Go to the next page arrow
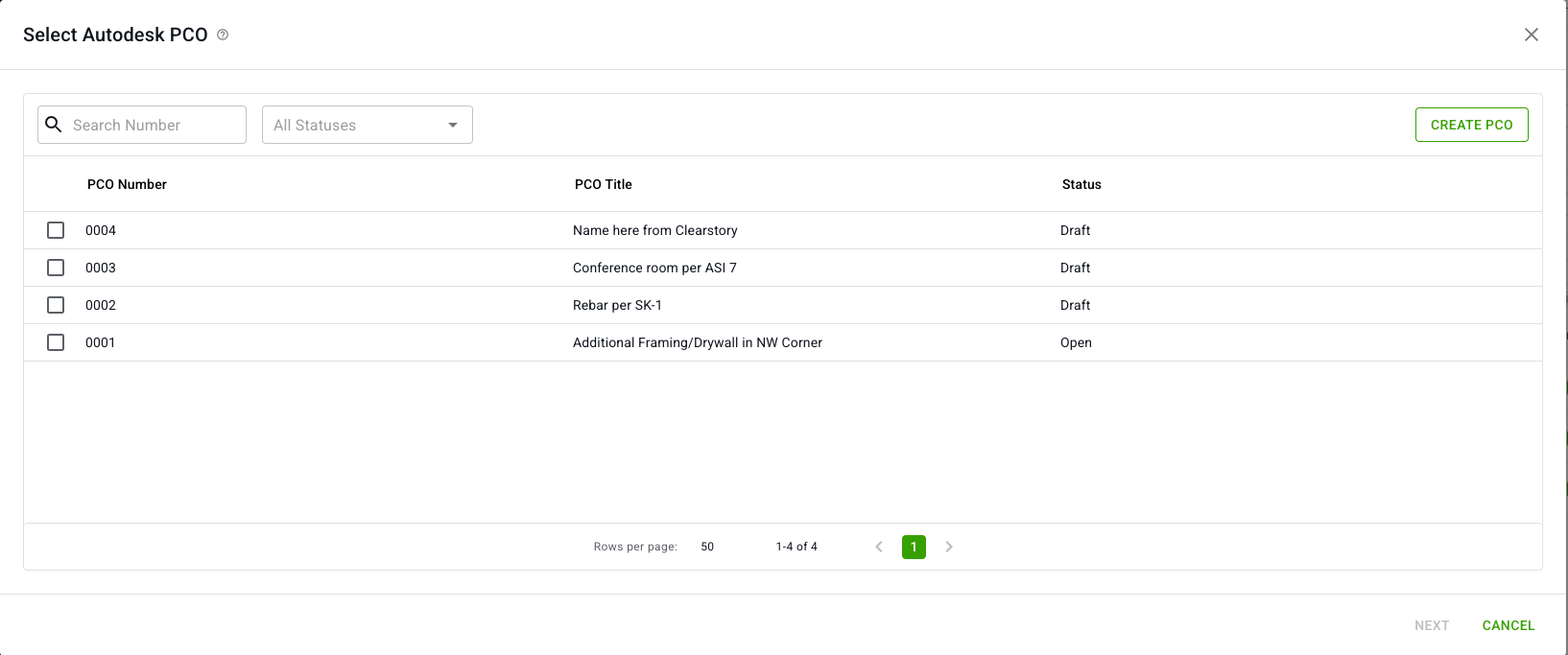The image size is (1568, 655). pyautogui.click(x=949, y=547)
